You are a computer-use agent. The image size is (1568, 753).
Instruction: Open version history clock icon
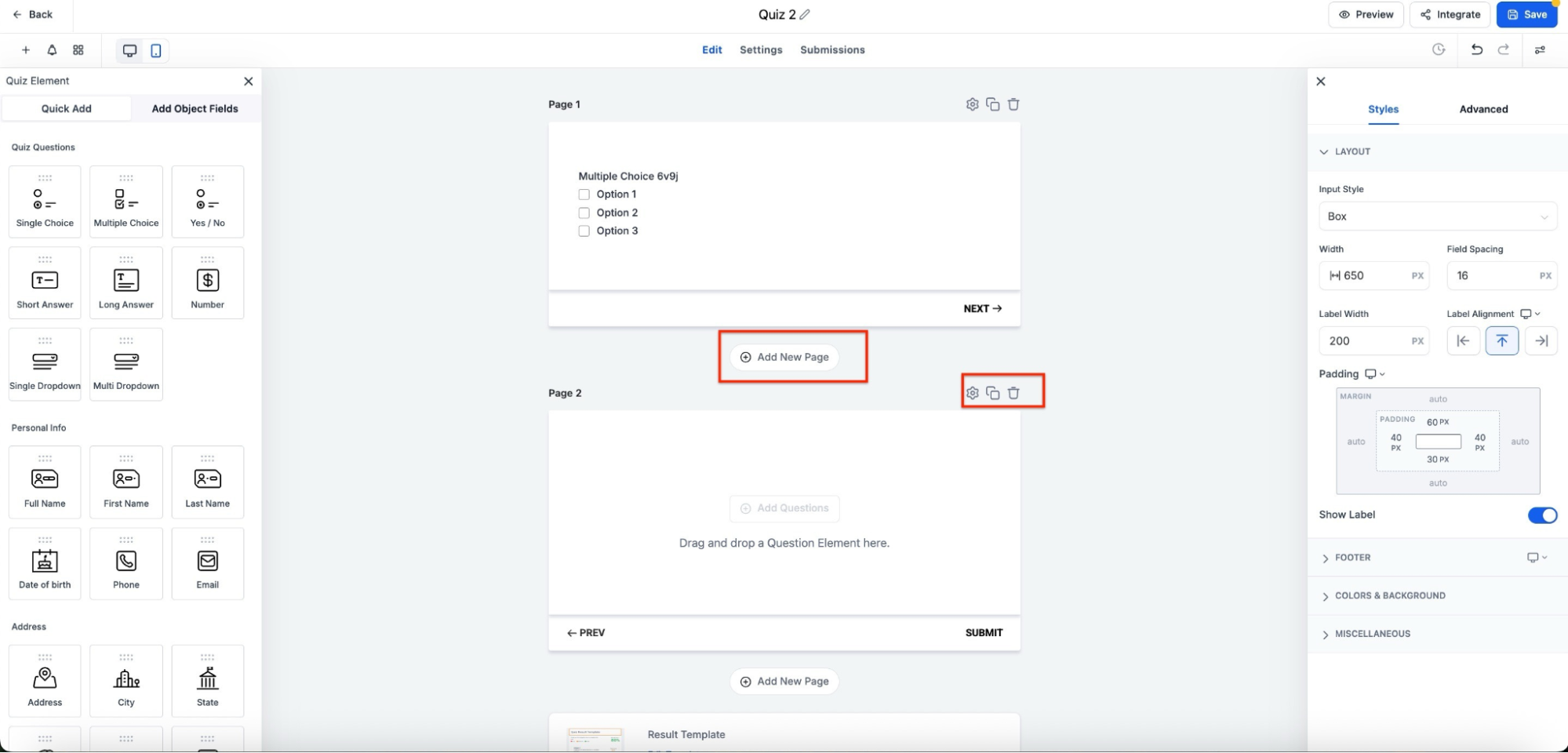point(1438,49)
